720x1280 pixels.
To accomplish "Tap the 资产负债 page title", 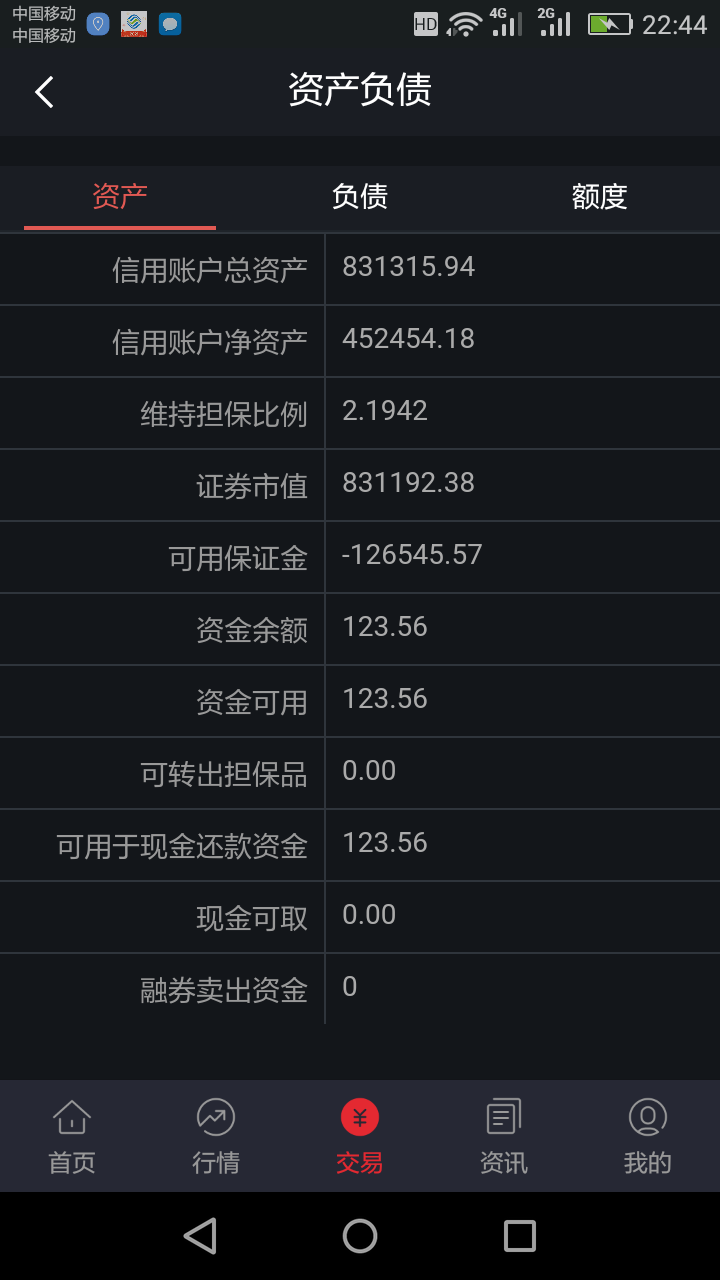I will (360, 90).
